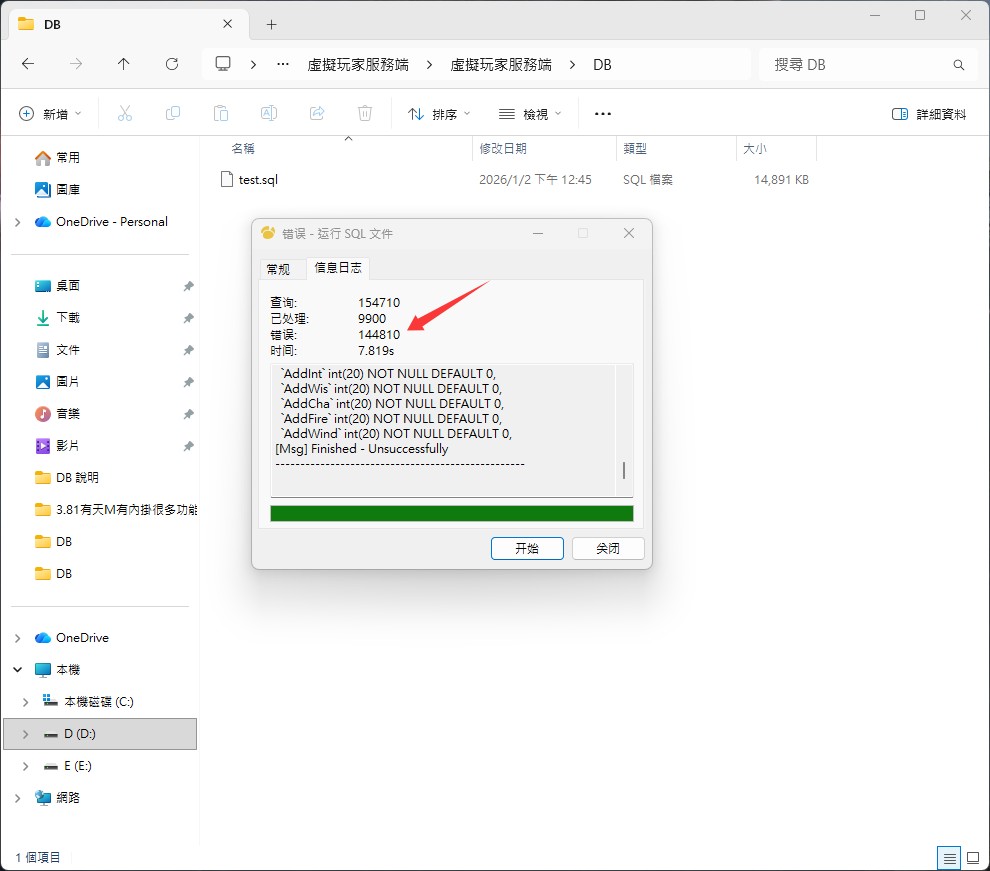Open 常用 (Home) in sidebar
Viewport: 990px width, 871px height.
tap(68, 157)
